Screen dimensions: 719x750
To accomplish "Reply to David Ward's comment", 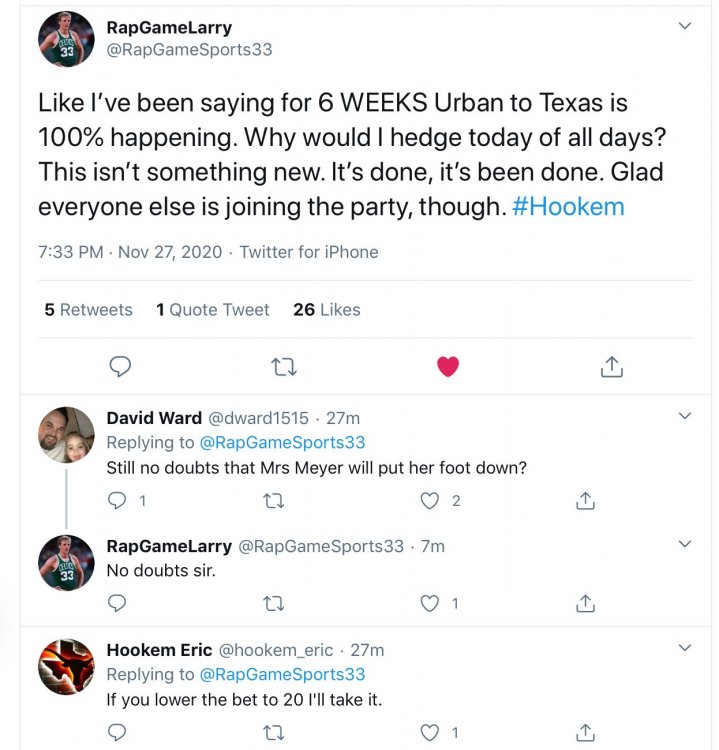I will pyautogui.click(x=117, y=500).
